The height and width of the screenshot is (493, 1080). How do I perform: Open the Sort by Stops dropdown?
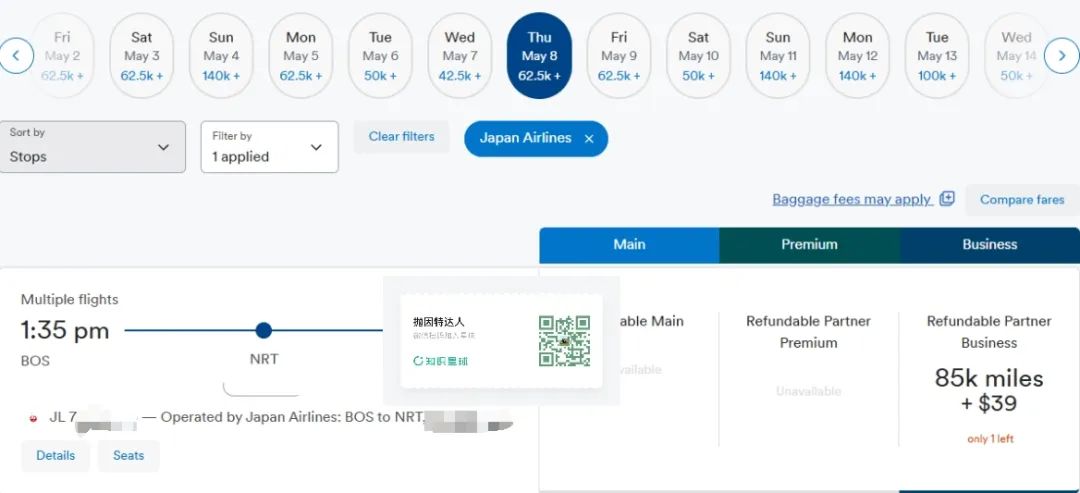(93, 147)
